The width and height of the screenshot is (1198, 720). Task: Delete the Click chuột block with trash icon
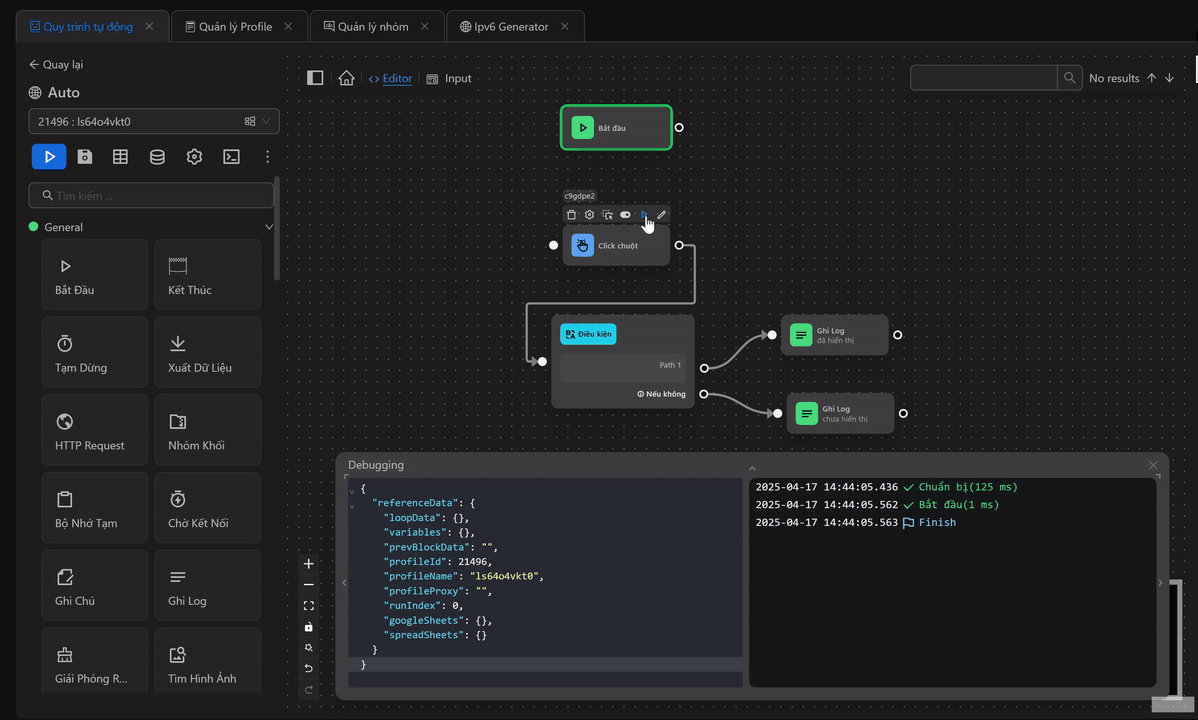click(571, 215)
